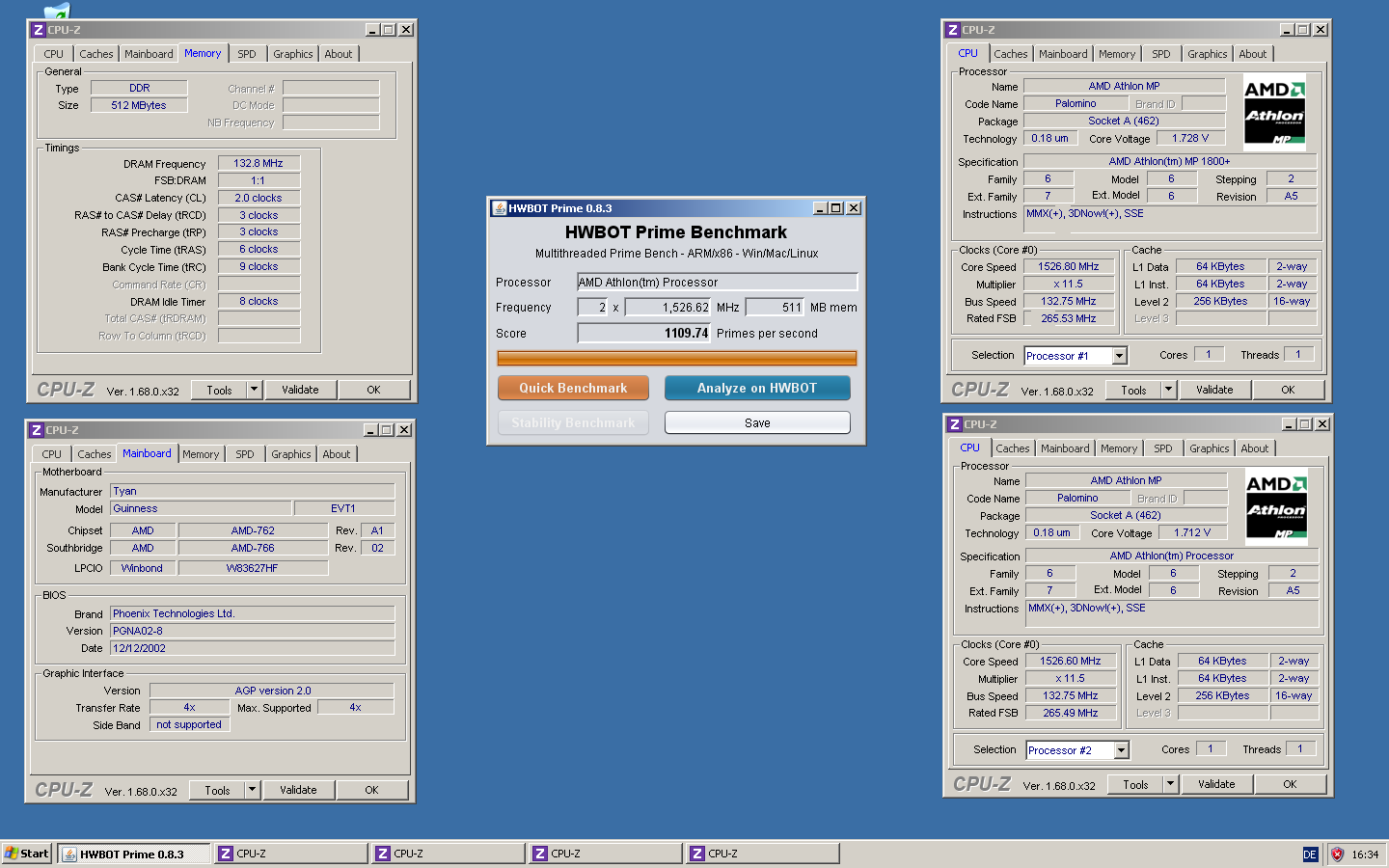This screenshot has width=1389, height=868.
Task: Select the LPCIO value W83627HF
Action: tap(253, 568)
